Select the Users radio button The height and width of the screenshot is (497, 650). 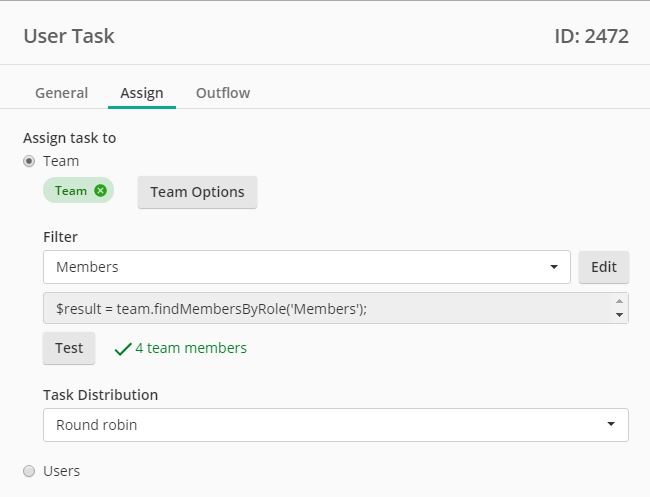coord(29,471)
